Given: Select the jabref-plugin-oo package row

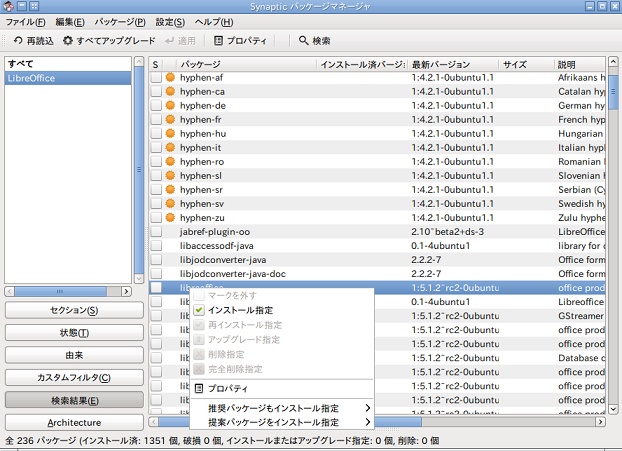Looking at the screenshot, I should coord(377,232).
